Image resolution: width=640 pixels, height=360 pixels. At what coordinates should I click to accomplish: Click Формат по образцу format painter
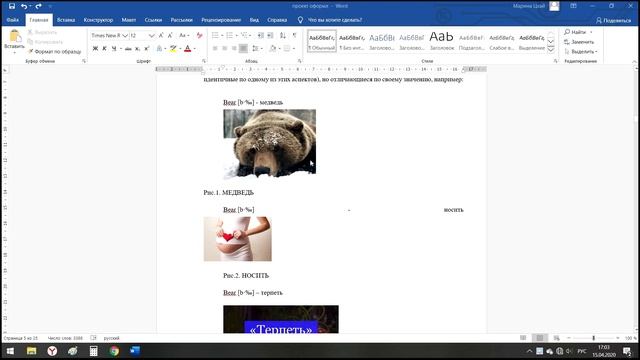[x=55, y=51]
